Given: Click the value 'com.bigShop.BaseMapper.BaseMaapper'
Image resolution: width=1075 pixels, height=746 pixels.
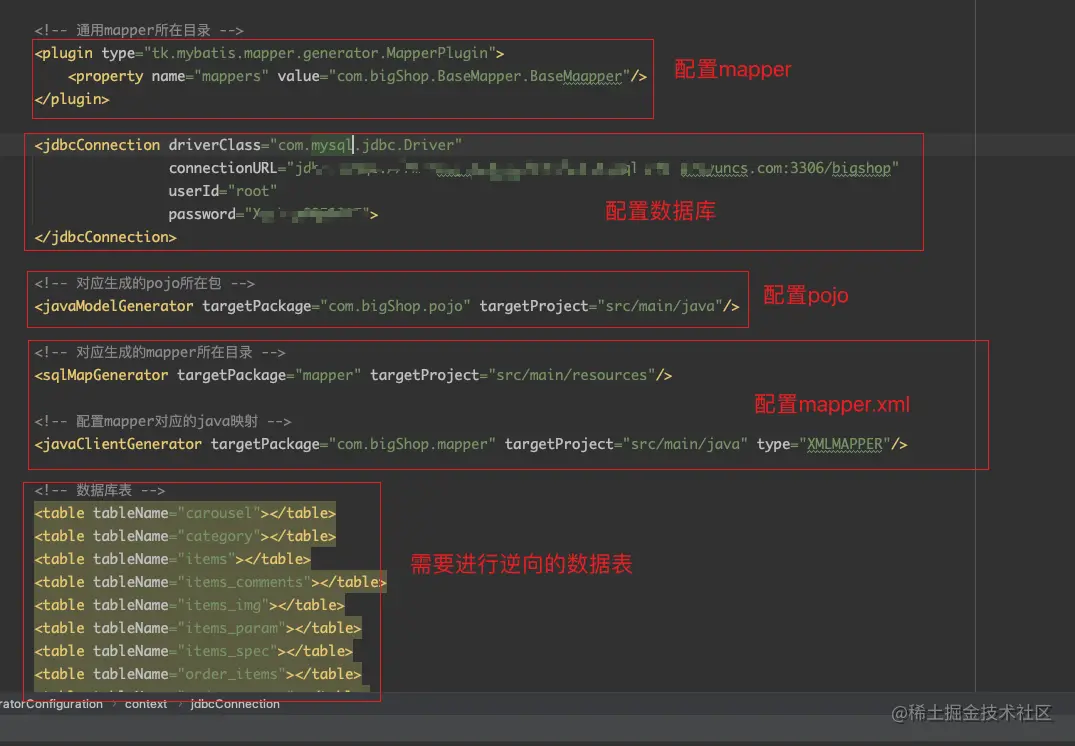Looking at the screenshot, I should click(479, 76).
